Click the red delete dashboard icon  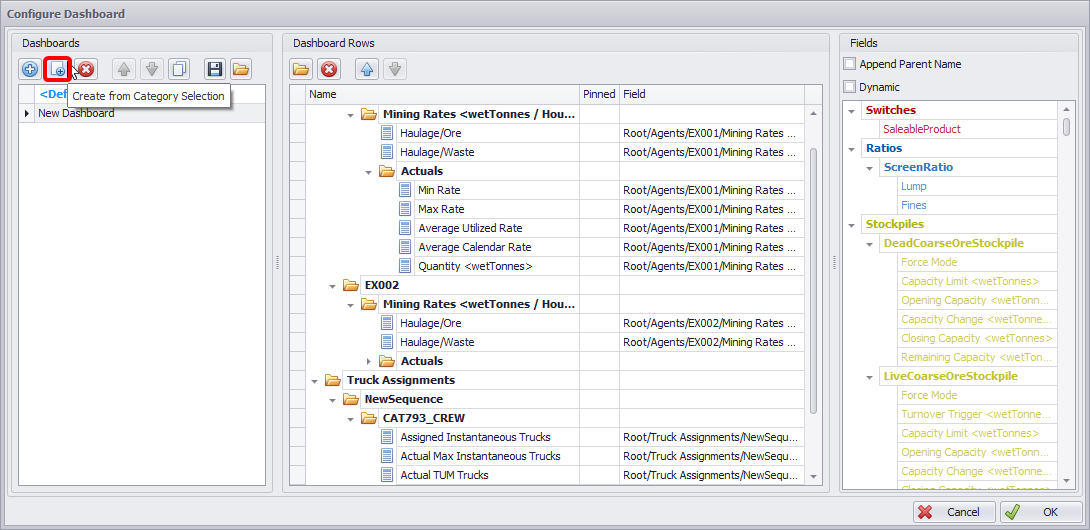86,69
